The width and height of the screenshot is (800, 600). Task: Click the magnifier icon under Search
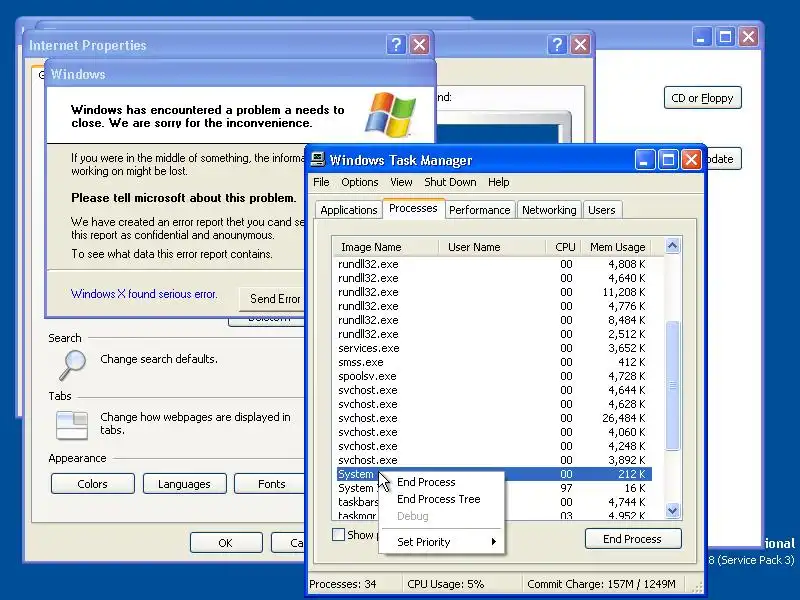(x=72, y=365)
